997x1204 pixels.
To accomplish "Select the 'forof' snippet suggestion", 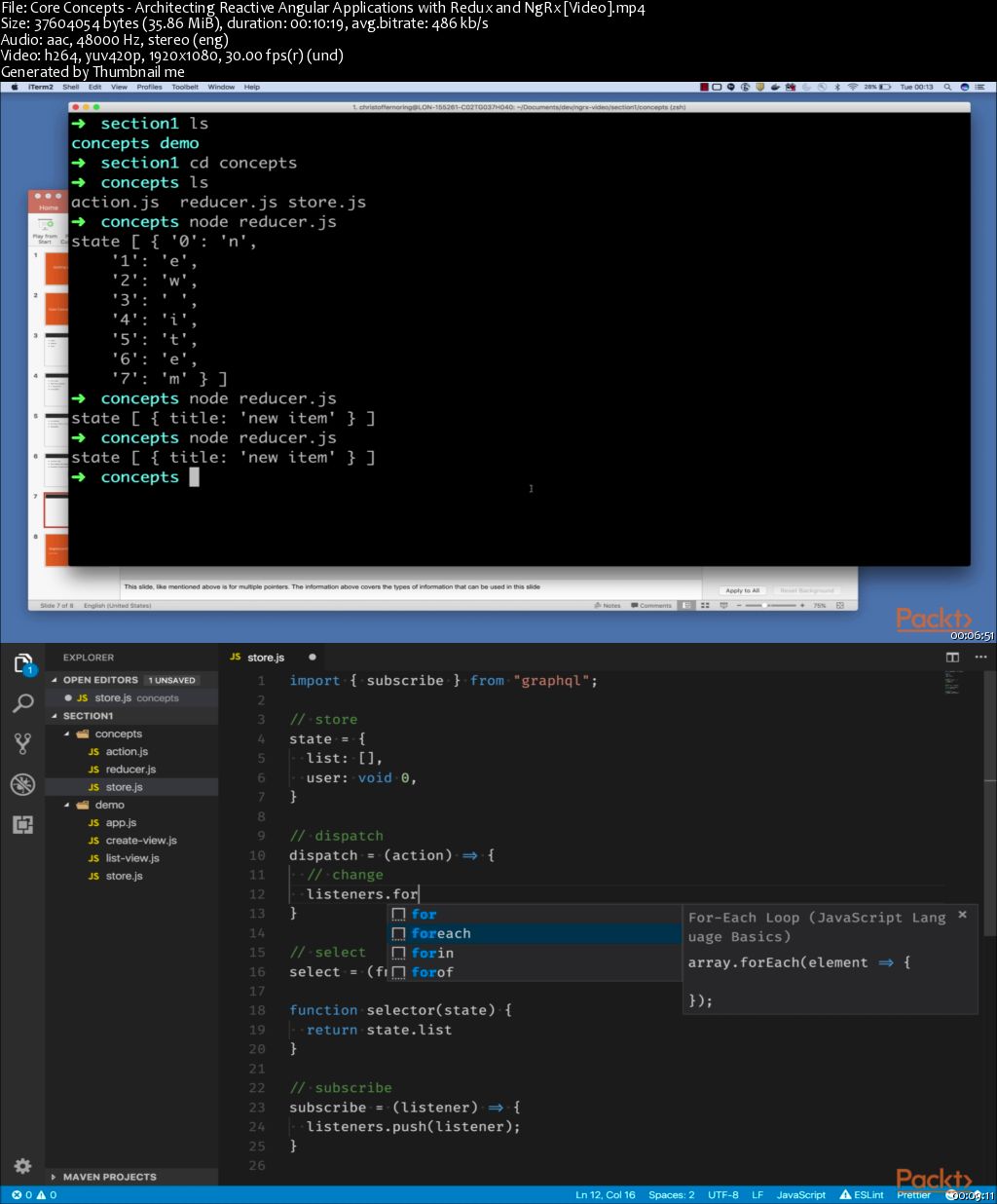I will (535, 972).
